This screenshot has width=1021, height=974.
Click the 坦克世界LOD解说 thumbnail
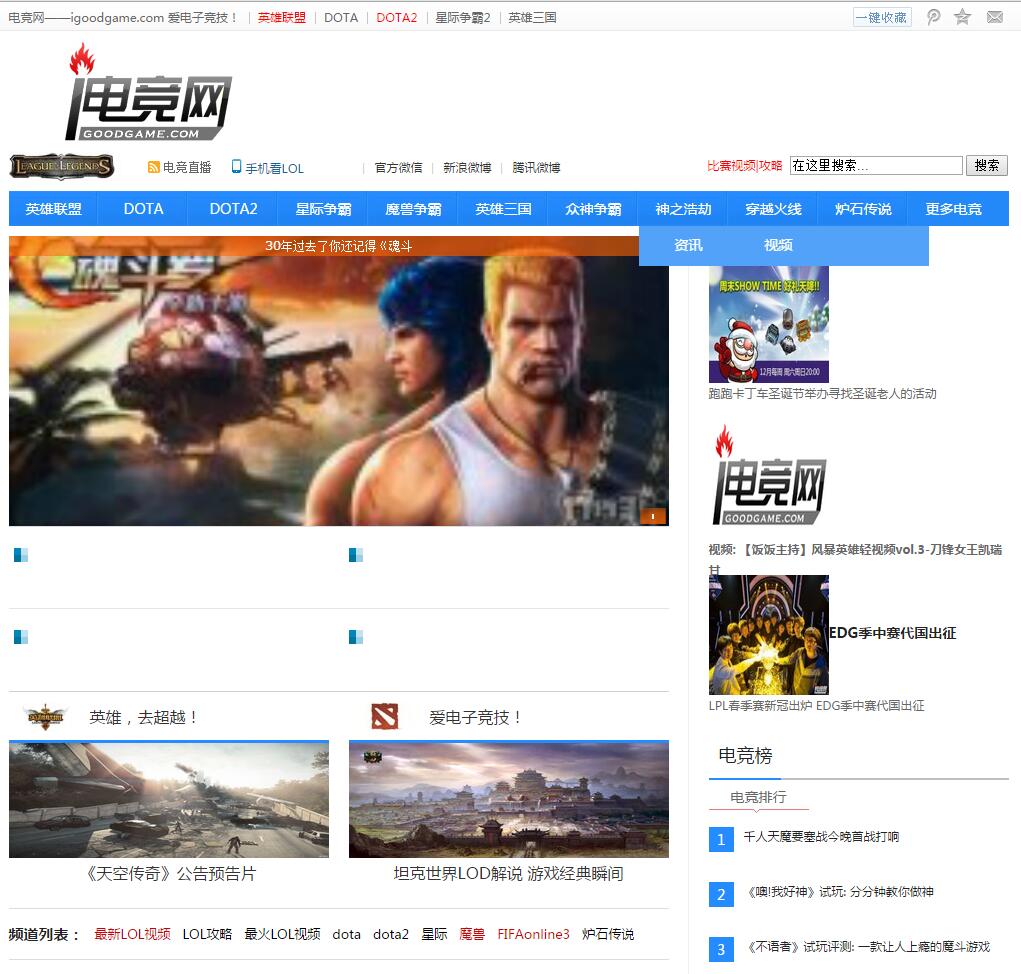[509, 799]
